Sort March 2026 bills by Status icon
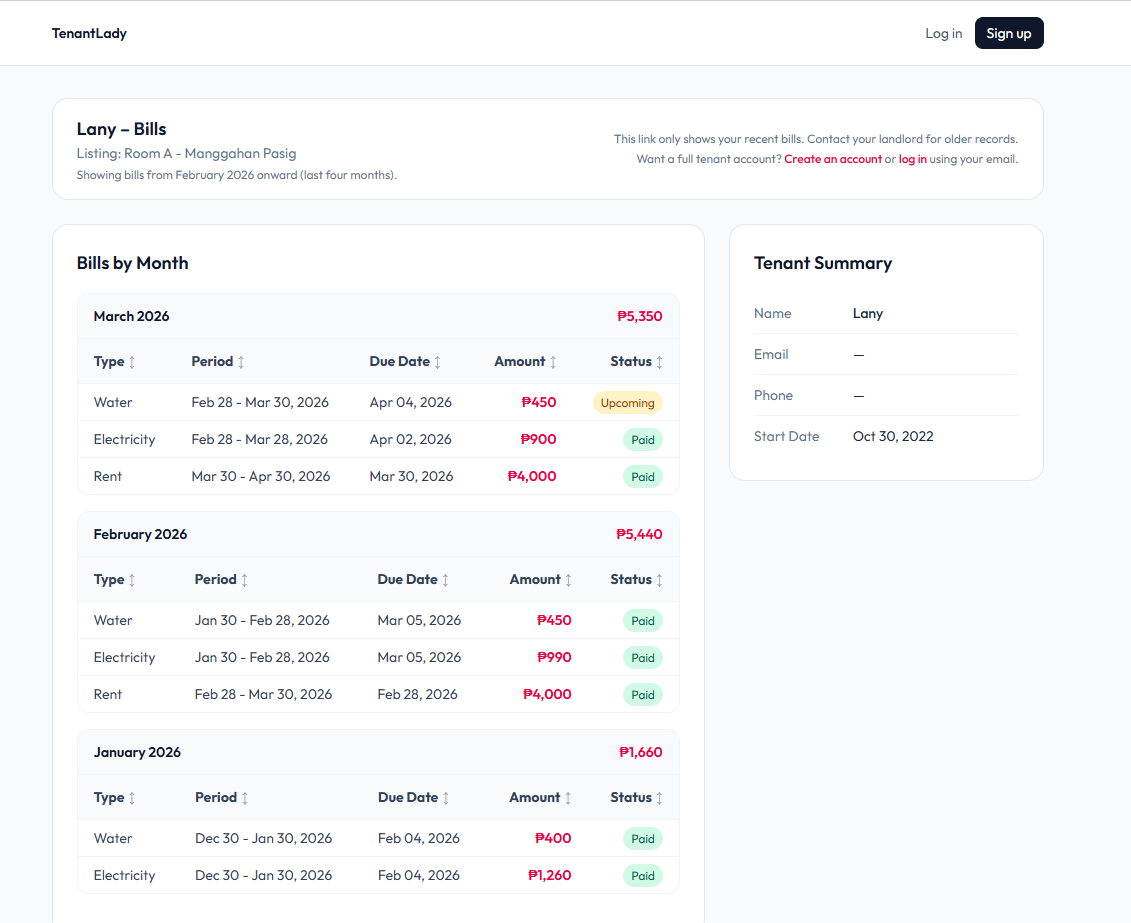 pos(659,362)
